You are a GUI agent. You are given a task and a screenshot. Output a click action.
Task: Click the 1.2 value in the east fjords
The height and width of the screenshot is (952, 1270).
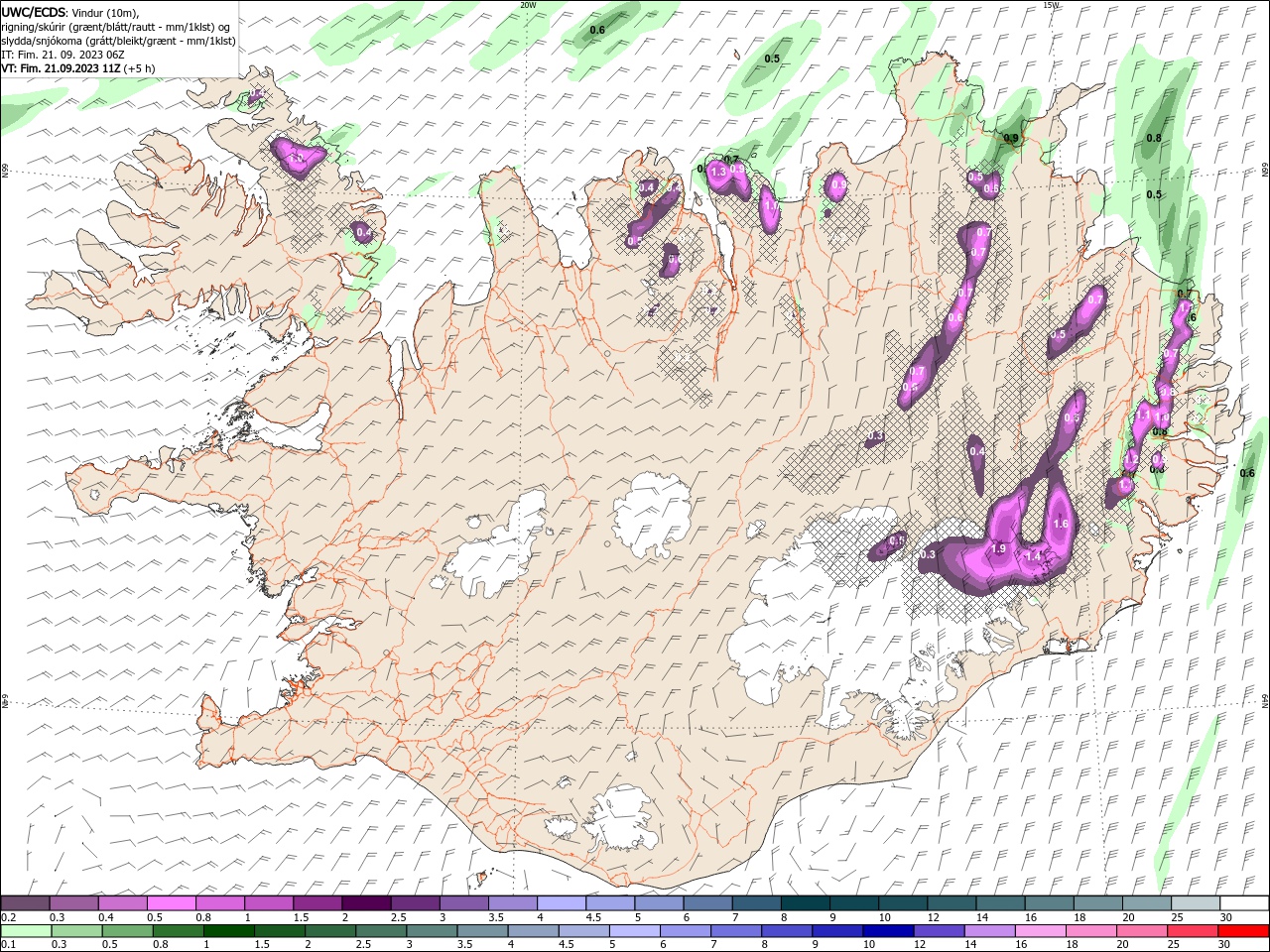[1129, 460]
